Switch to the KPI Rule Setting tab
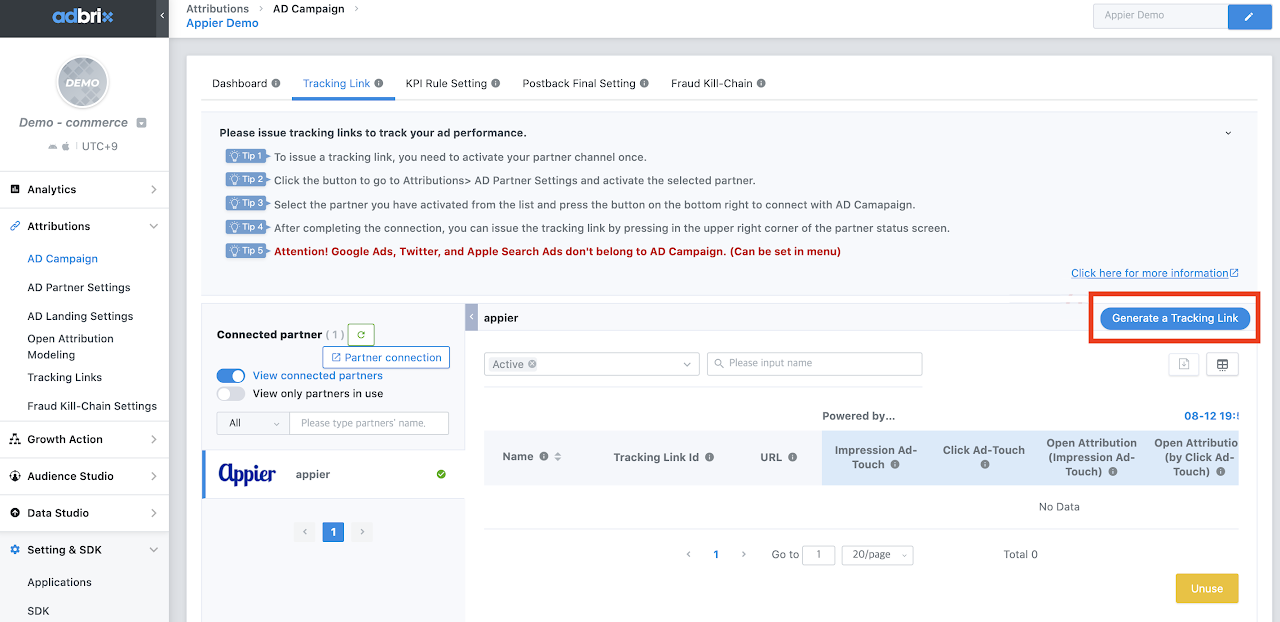The image size is (1280, 622). click(x=446, y=83)
